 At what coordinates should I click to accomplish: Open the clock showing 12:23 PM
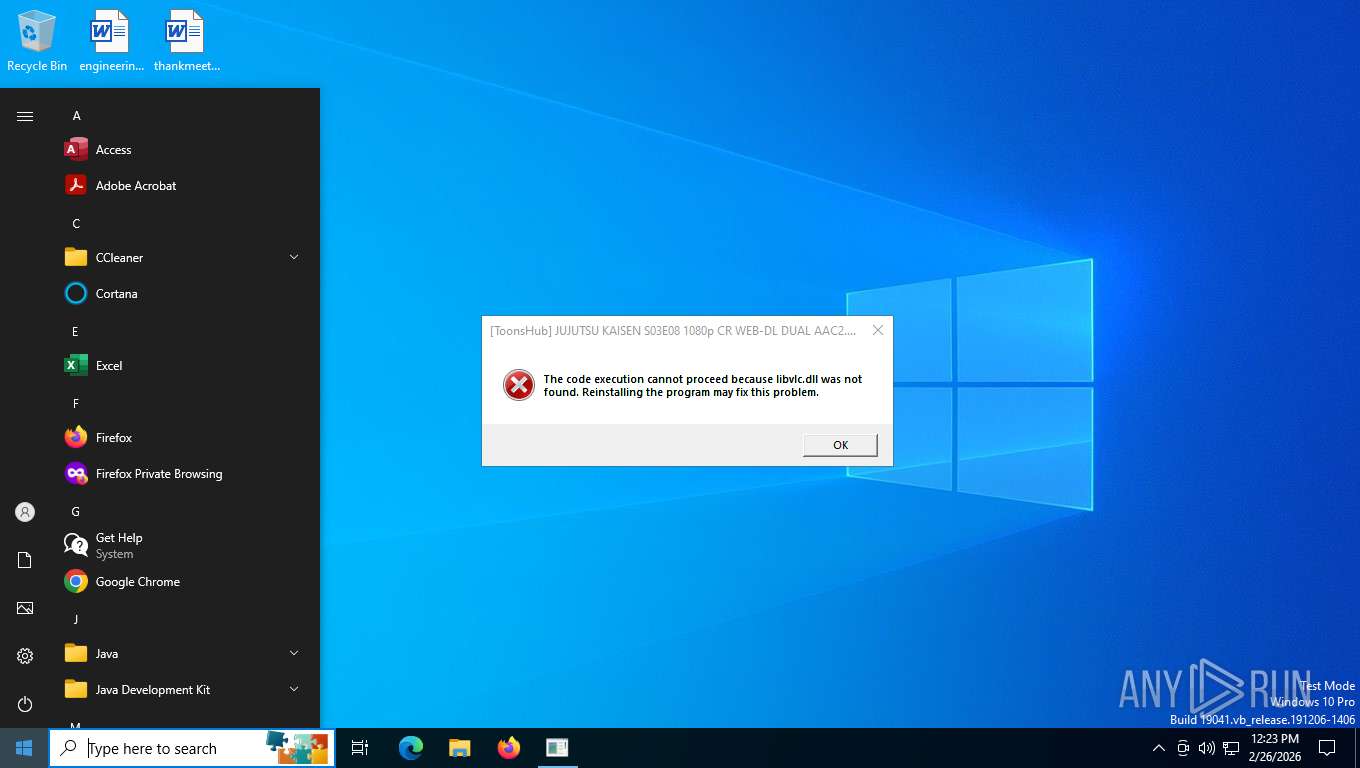(1274, 748)
